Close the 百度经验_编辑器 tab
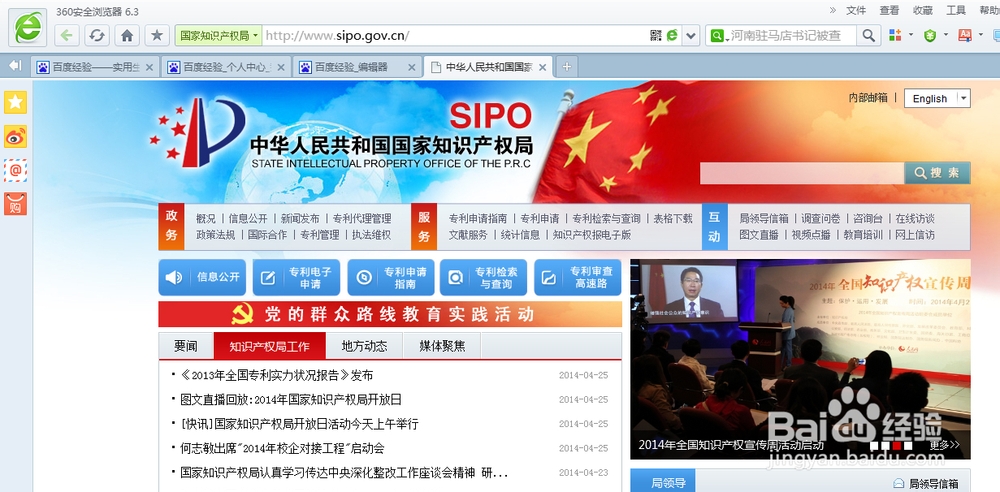The width and height of the screenshot is (1000, 492). 411,67
